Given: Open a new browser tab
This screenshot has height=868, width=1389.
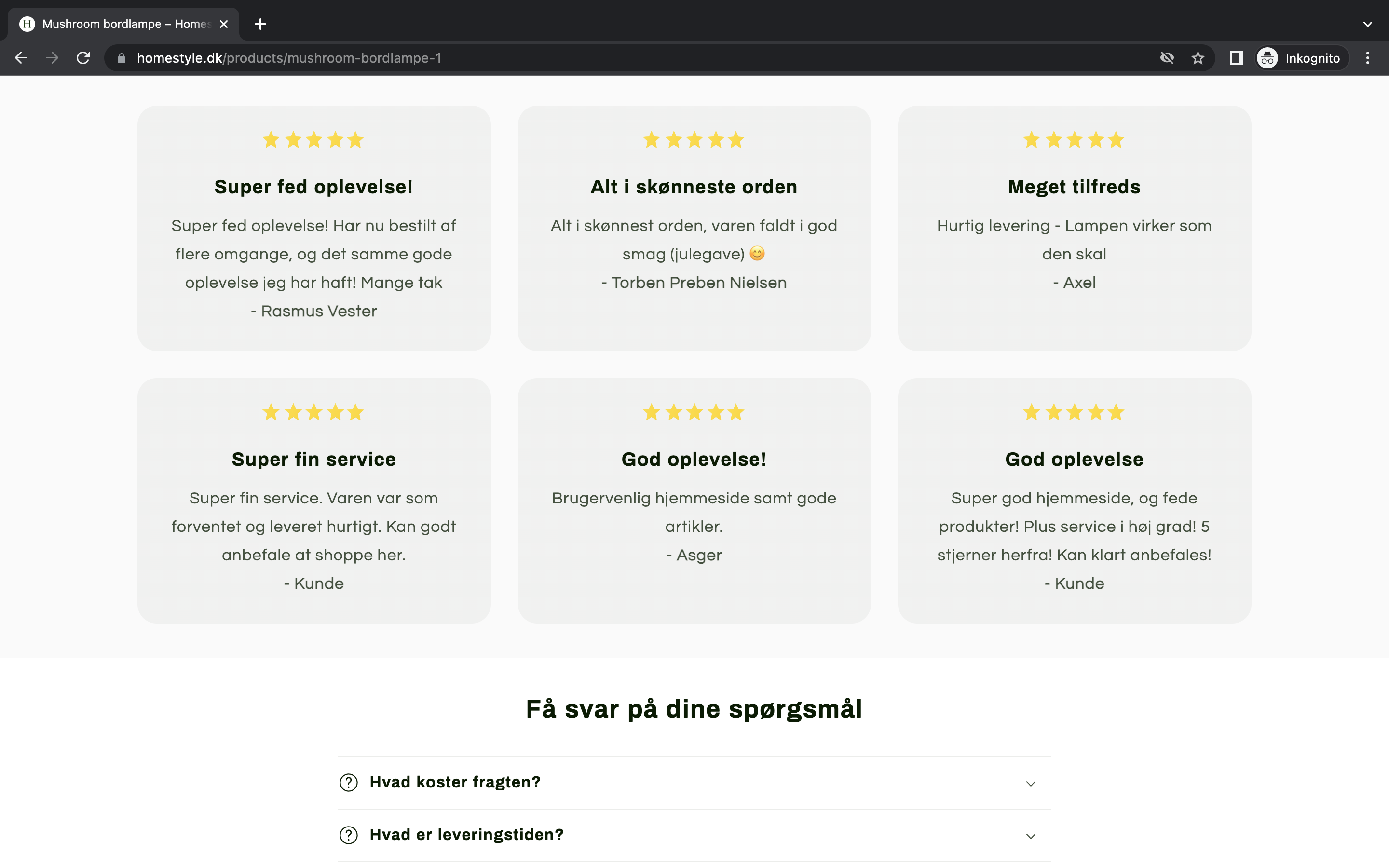Looking at the screenshot, I should (x=260, y=24).
